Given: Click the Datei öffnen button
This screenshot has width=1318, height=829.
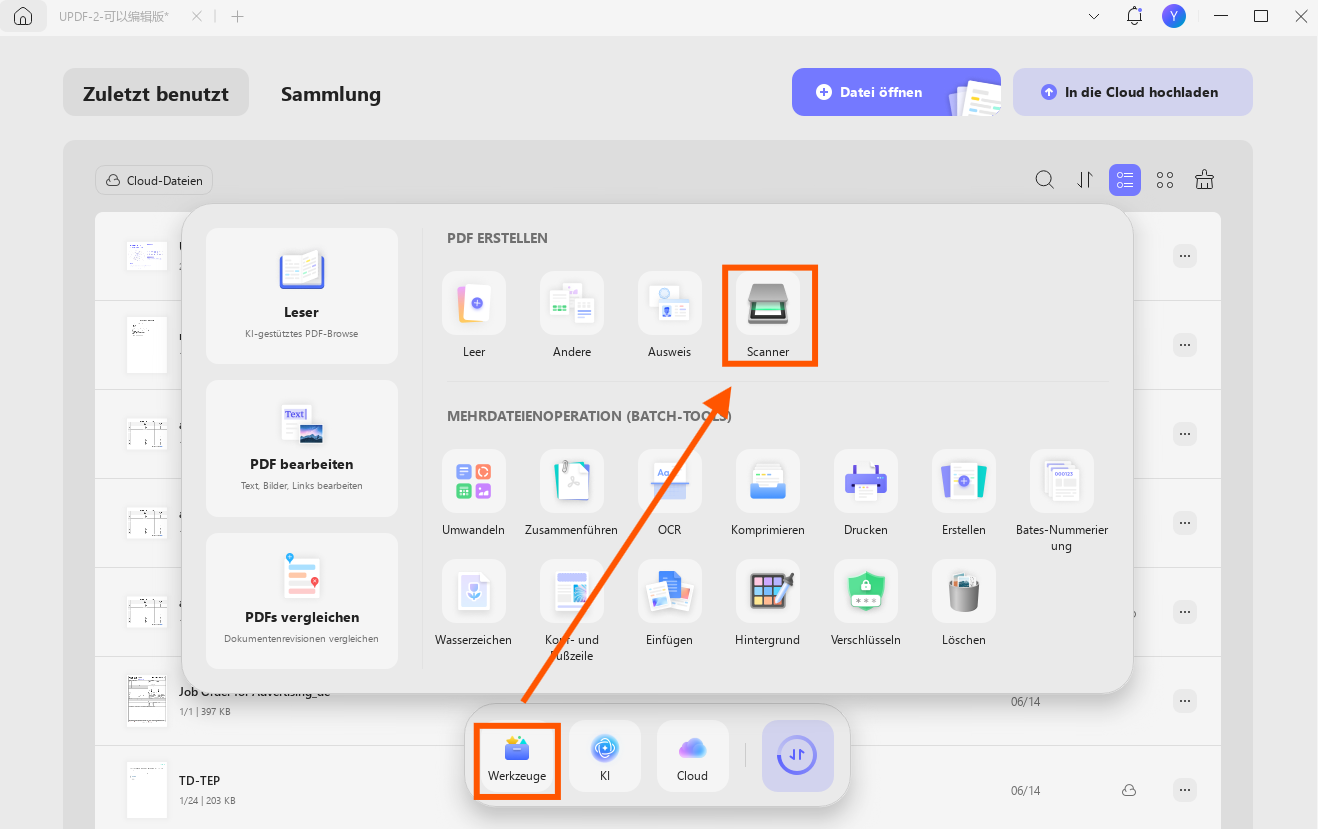Looking at the screenshot, I should click(x=896, y=92).
